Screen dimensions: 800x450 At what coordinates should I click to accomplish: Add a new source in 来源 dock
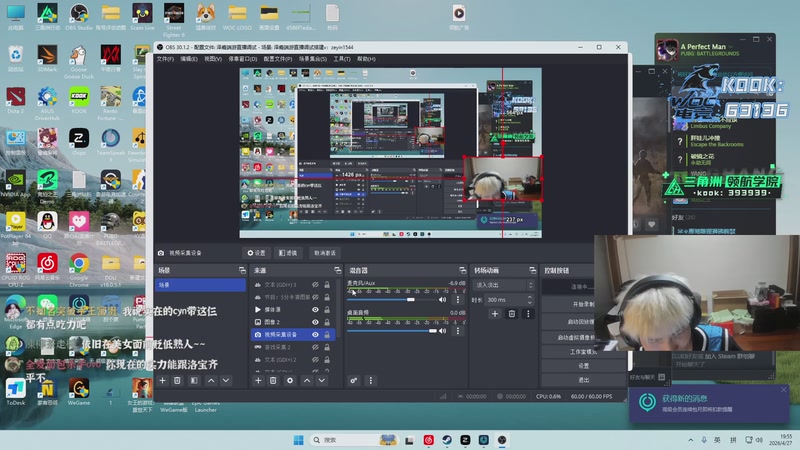(x=258, y=381)
